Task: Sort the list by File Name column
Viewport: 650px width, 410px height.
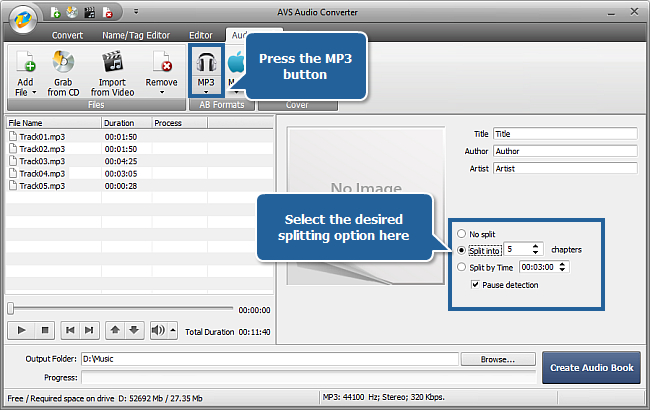Action: 53,123
